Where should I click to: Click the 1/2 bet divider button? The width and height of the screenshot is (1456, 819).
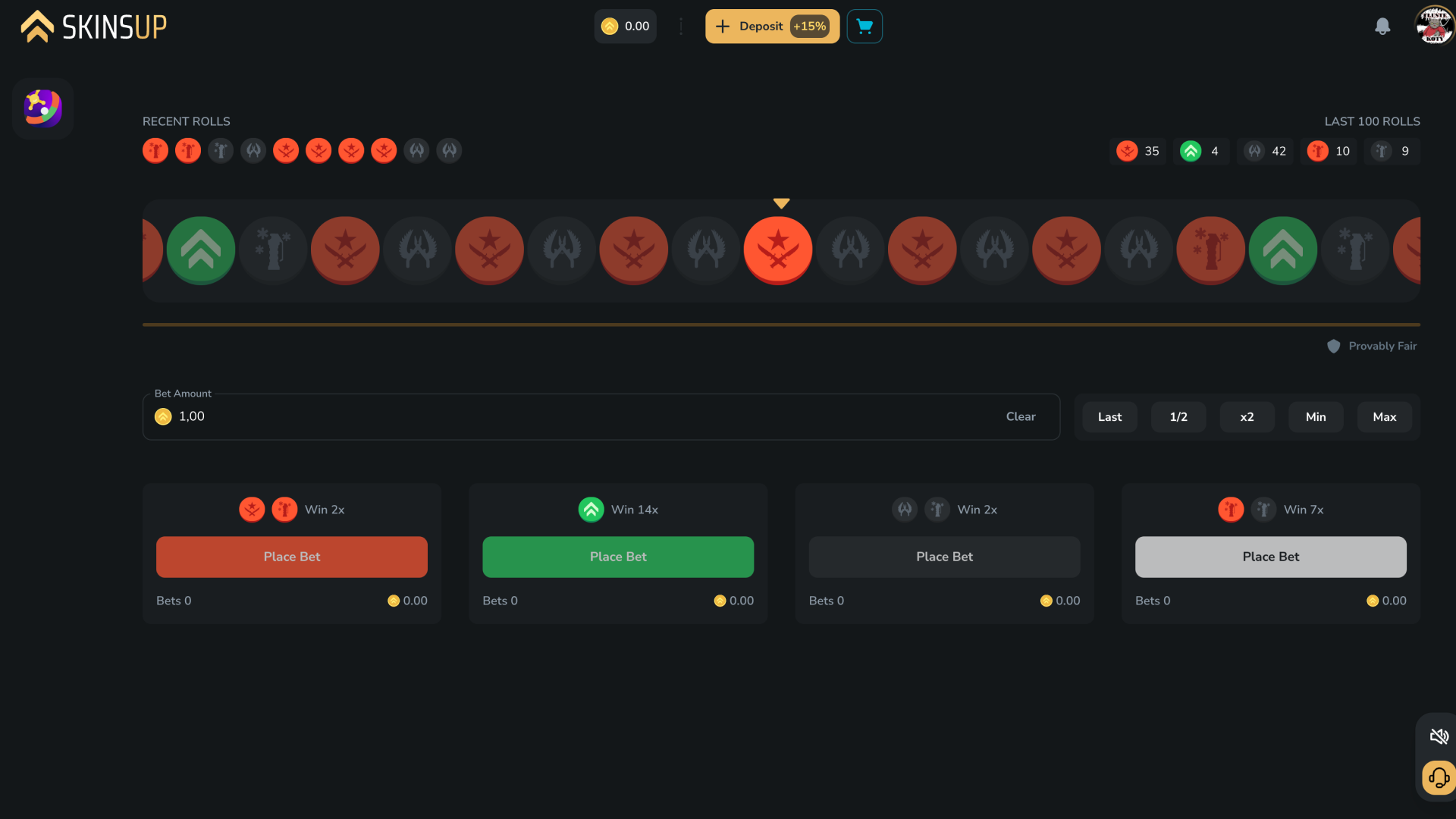pyautogui.click(x=1177, y=416)
